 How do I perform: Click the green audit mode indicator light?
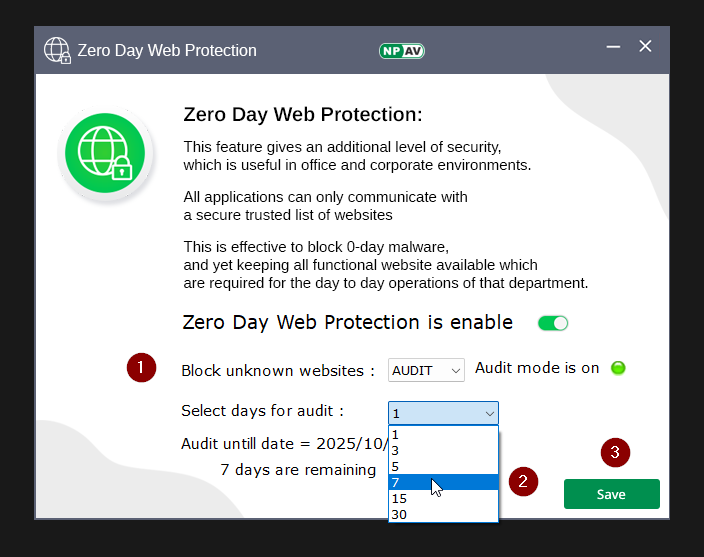618,368
